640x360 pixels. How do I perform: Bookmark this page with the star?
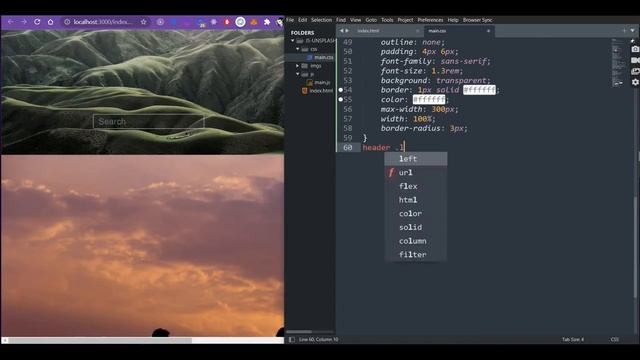[143, 22]
